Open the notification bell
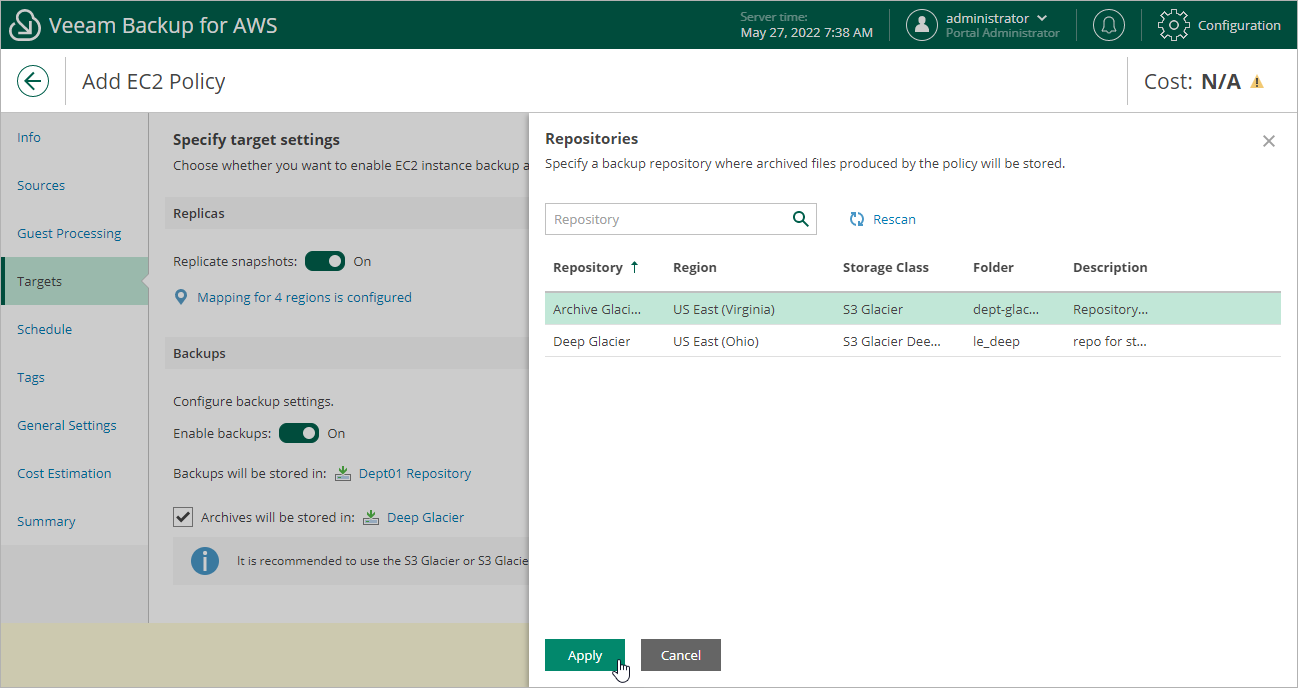The height and width of the screenshot is (688, 1298). coord(1108,25)
